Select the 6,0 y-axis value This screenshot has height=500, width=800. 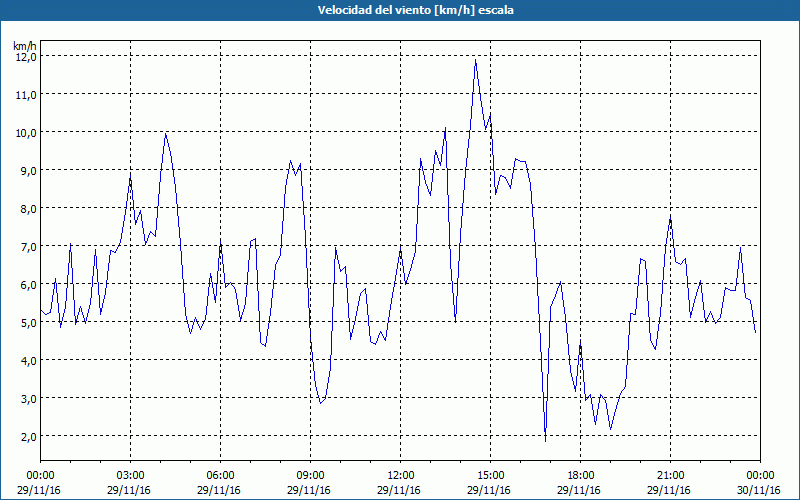(28, 285)
